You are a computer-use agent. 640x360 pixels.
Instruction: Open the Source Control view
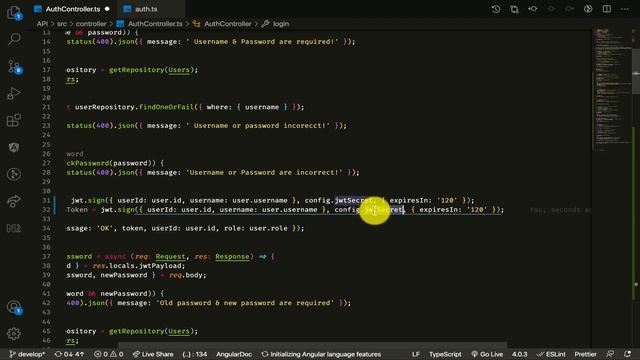click(15, 67)
